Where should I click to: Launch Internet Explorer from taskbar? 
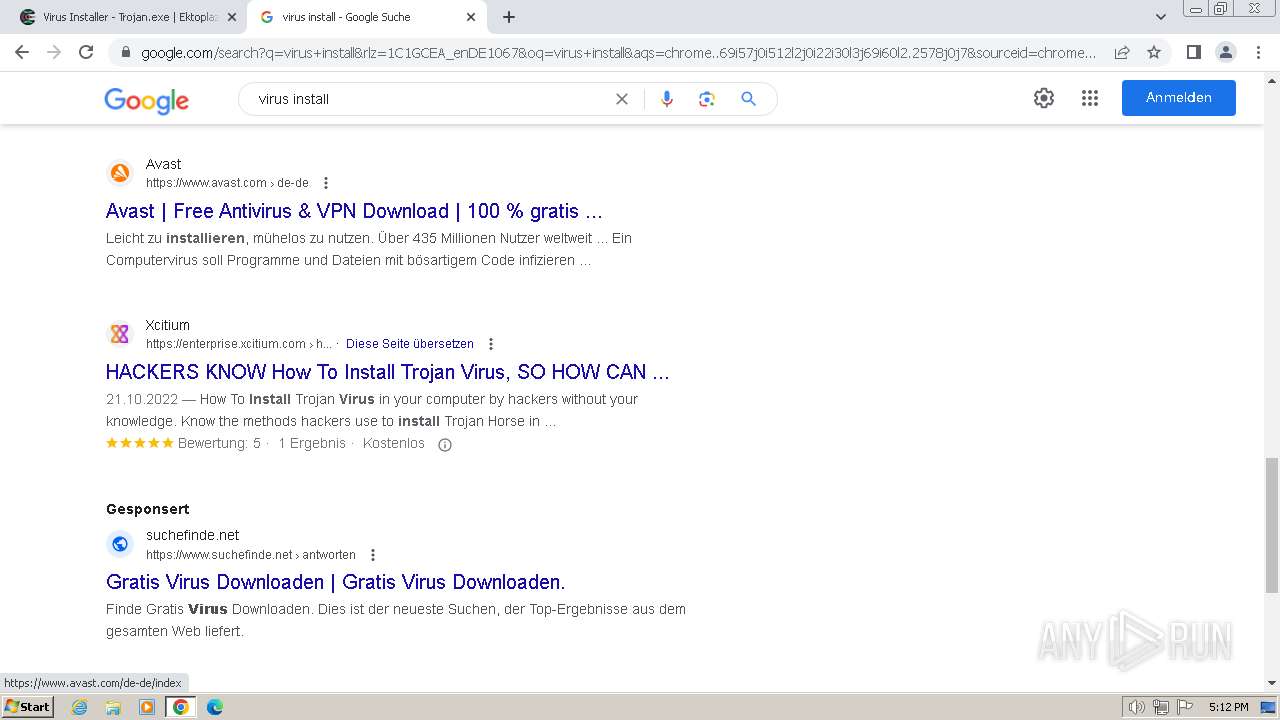click(79, 707)
